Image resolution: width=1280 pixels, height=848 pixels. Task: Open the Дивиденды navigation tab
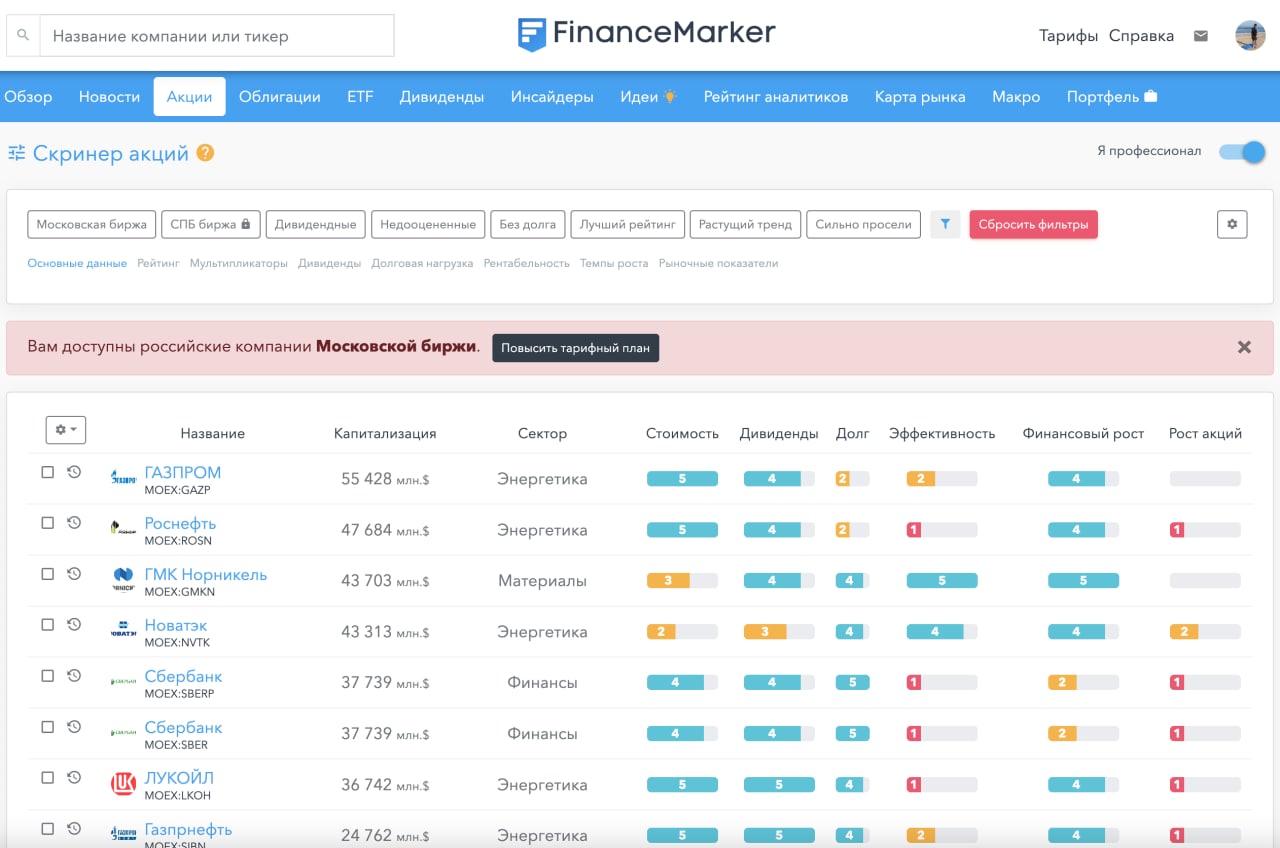[x=442, y=97]
